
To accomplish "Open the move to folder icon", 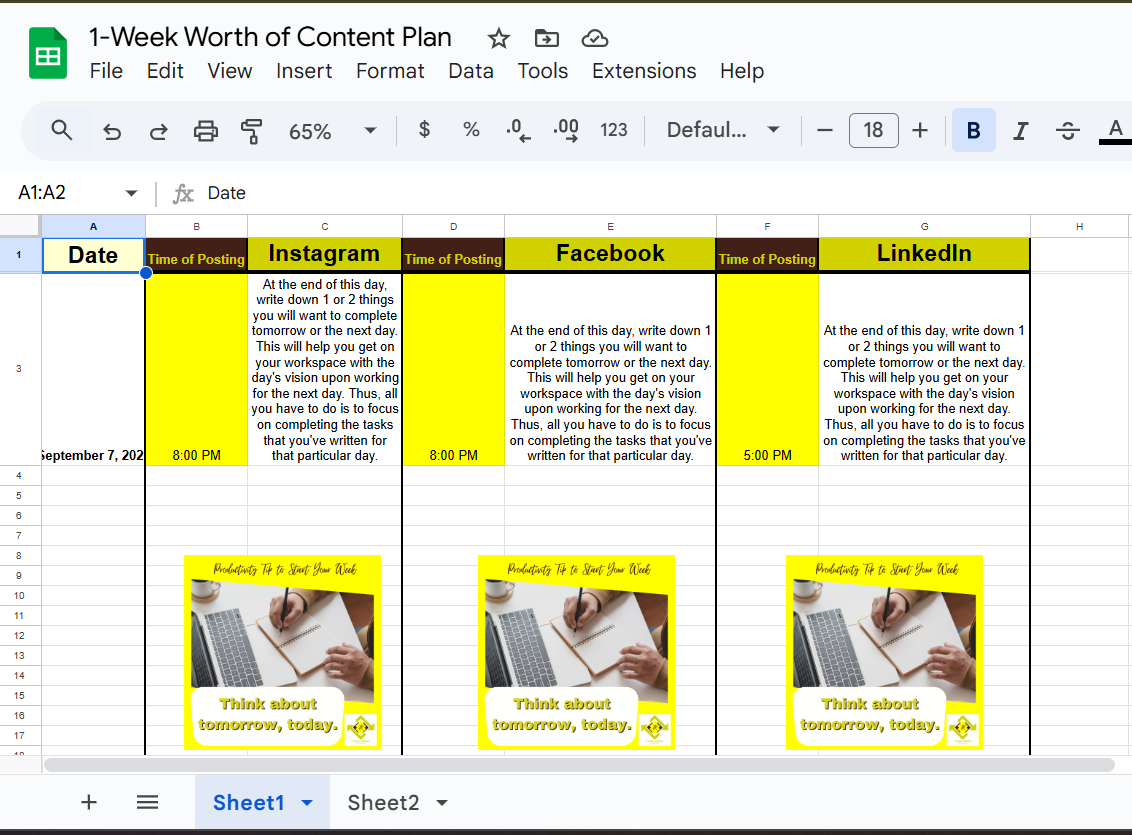I will (x=546, y=39).
